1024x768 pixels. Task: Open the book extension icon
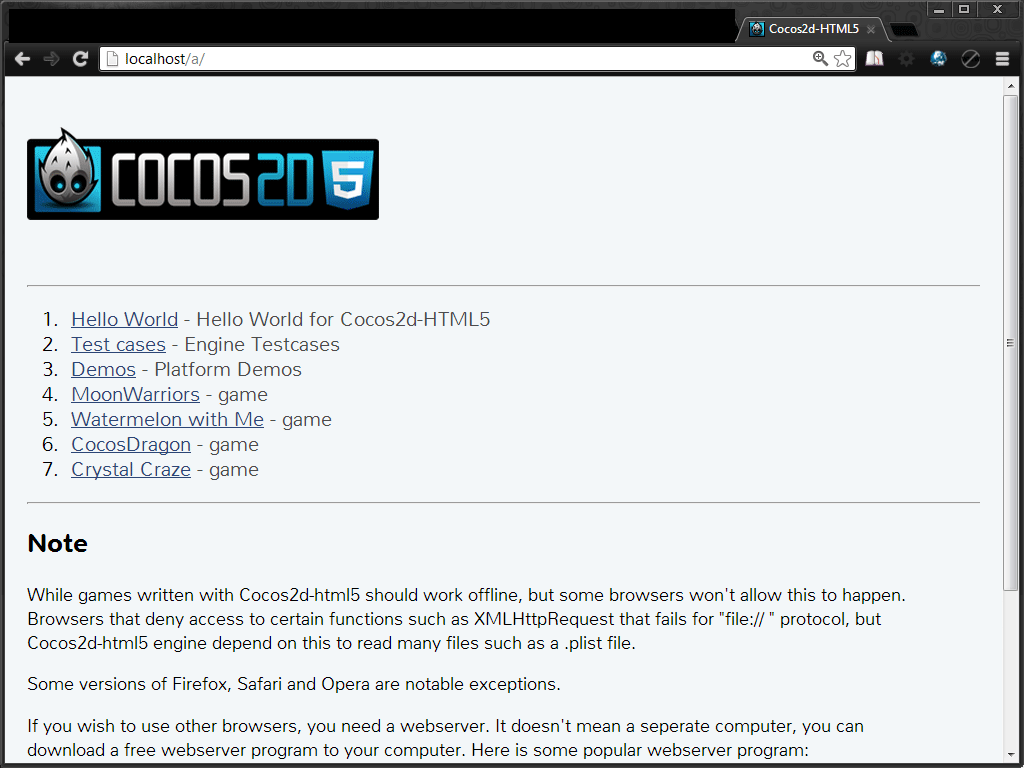pos(874,59)
